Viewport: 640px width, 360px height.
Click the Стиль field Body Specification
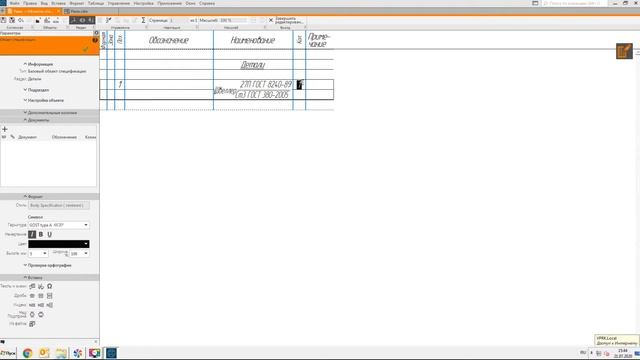click(x=59, y=205)
